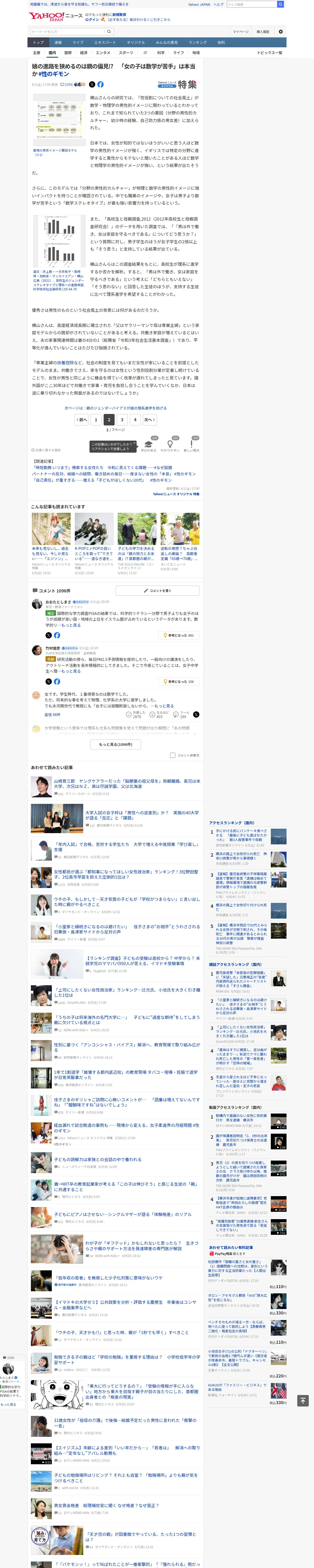The image size is (314, 1568).
Task: Click the Yahoo! JAPAN ニュース logo
Action: (55, 16)
